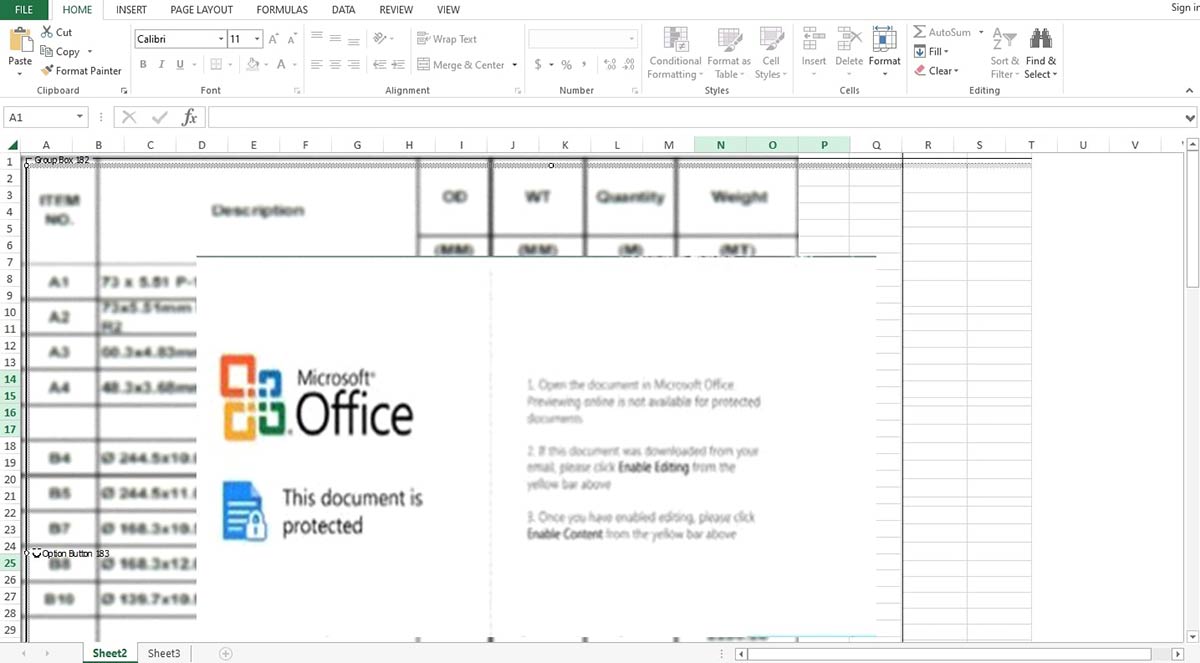1200x663 pixels.
Task: Apply Comma Style format
Action: [583, 64]
